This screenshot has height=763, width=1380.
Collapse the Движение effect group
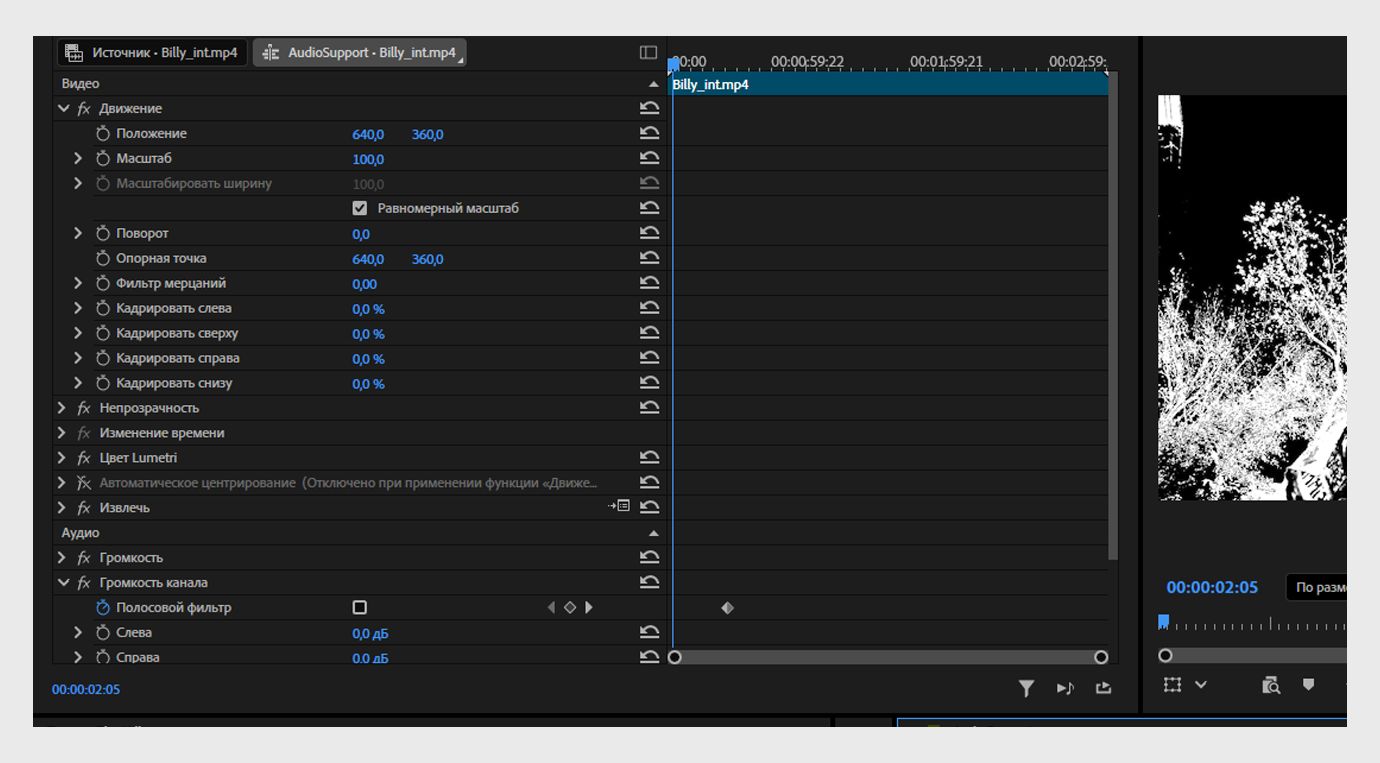click(x=64, y=108)
